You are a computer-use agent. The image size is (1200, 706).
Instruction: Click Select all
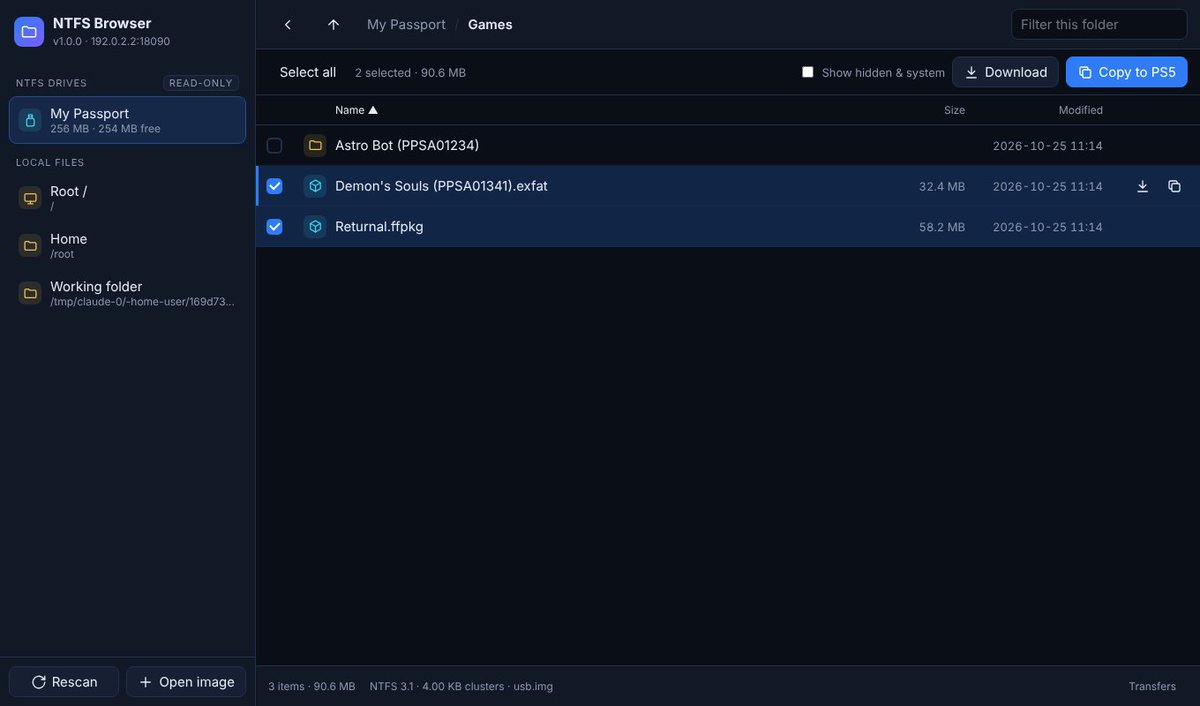308,72
